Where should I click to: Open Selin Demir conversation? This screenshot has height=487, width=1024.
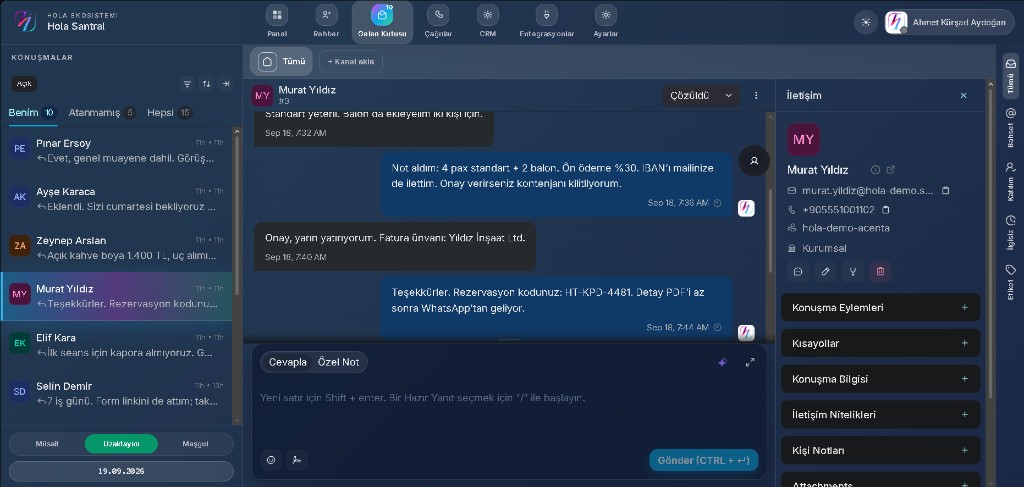[x=116, y=394]
